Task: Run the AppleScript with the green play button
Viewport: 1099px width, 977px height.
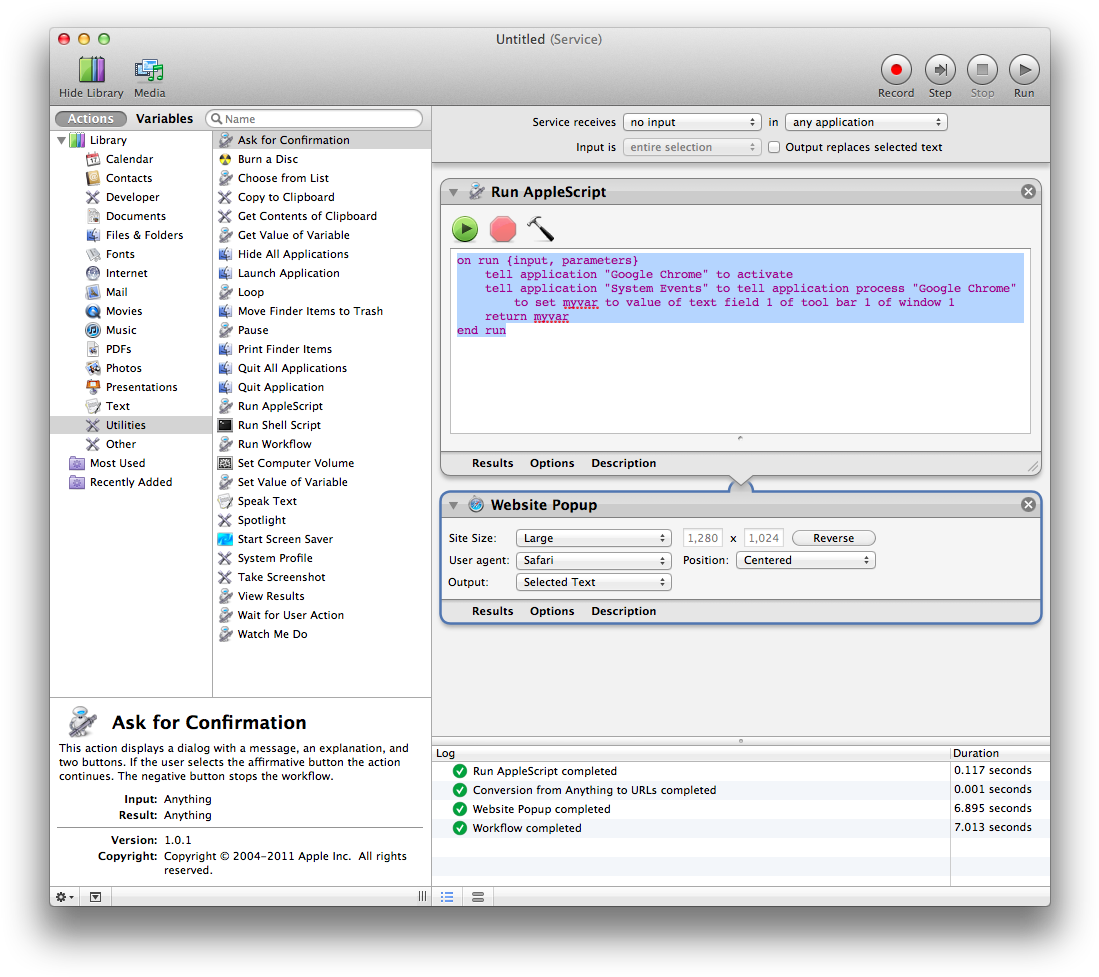Action: coord(464,229)
